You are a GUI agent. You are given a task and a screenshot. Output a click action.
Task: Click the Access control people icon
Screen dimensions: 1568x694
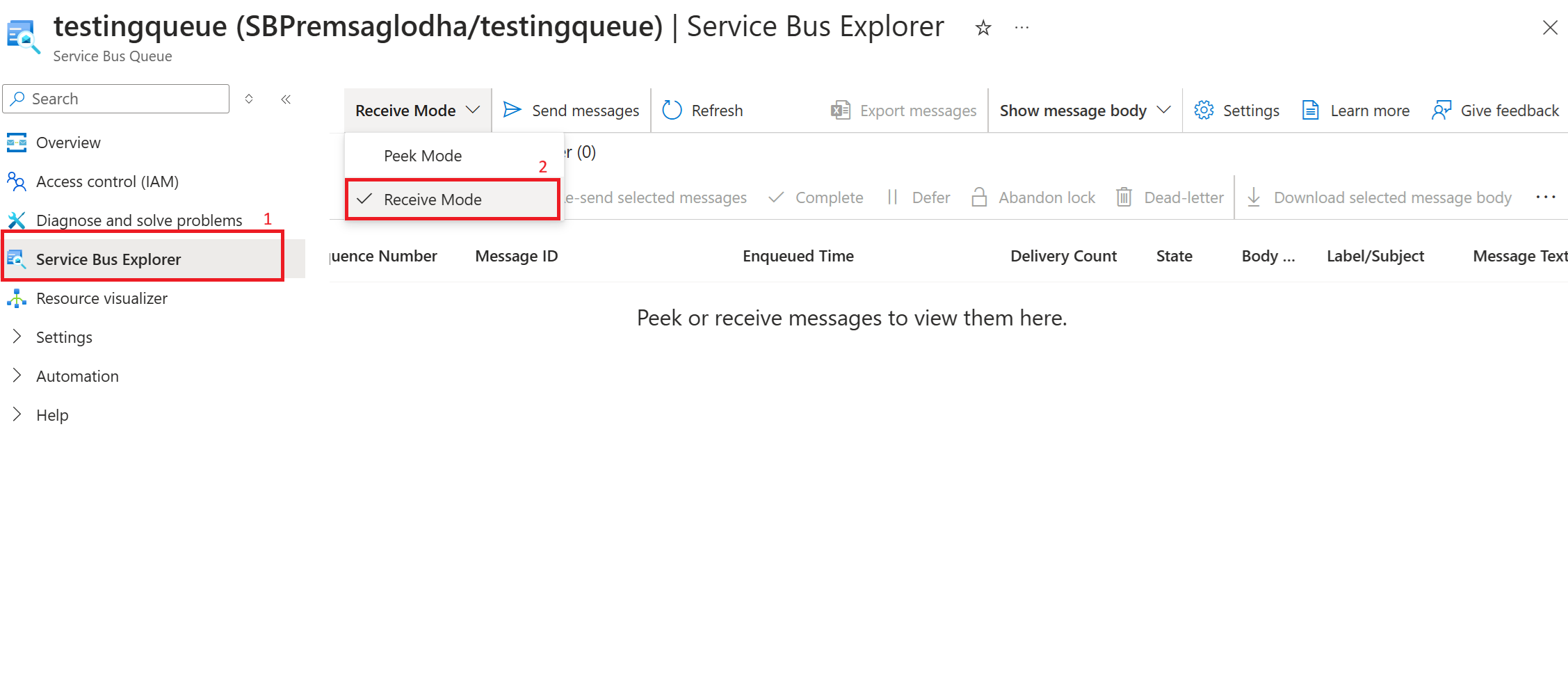click(17, 181)
